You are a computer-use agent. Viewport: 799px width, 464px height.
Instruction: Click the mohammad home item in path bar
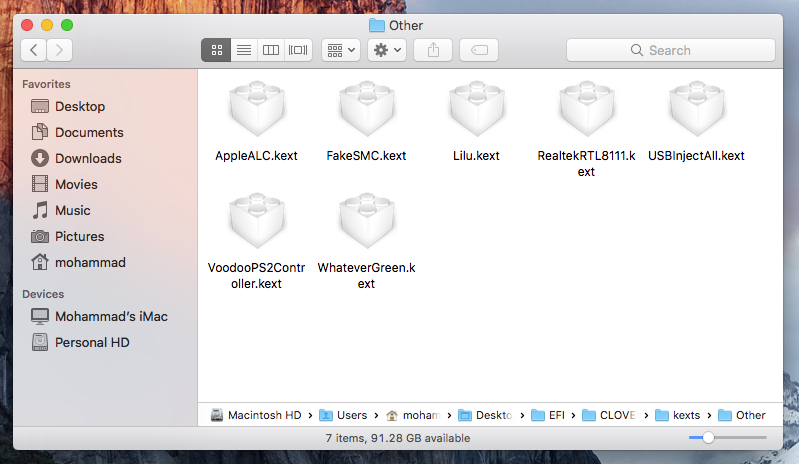tap(413, 415)
